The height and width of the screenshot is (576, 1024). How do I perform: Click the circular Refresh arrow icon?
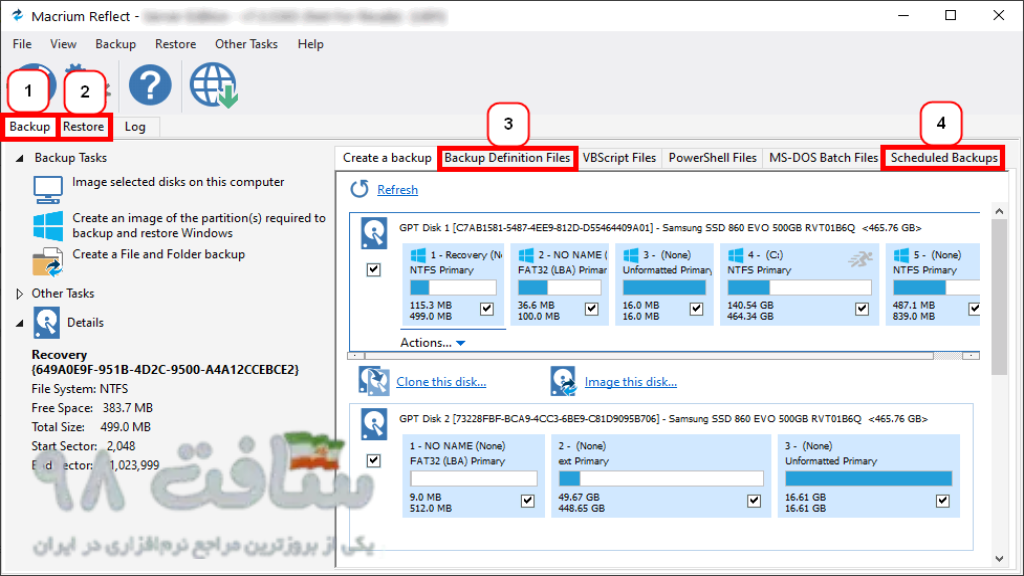click(x=359, y=189)
